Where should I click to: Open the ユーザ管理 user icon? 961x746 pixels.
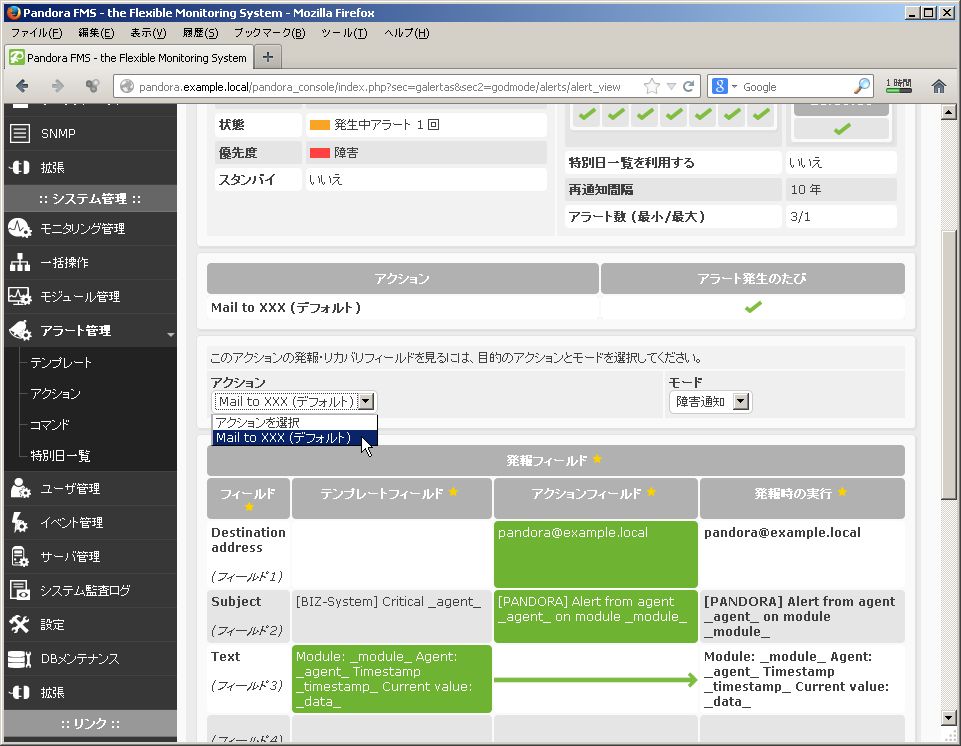pyautogui.click(x=20, y=488)
